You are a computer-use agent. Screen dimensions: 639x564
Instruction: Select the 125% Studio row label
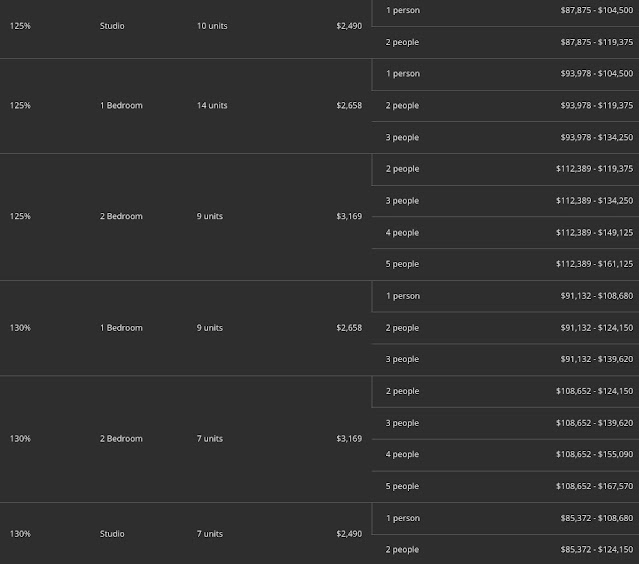point(20,26)
